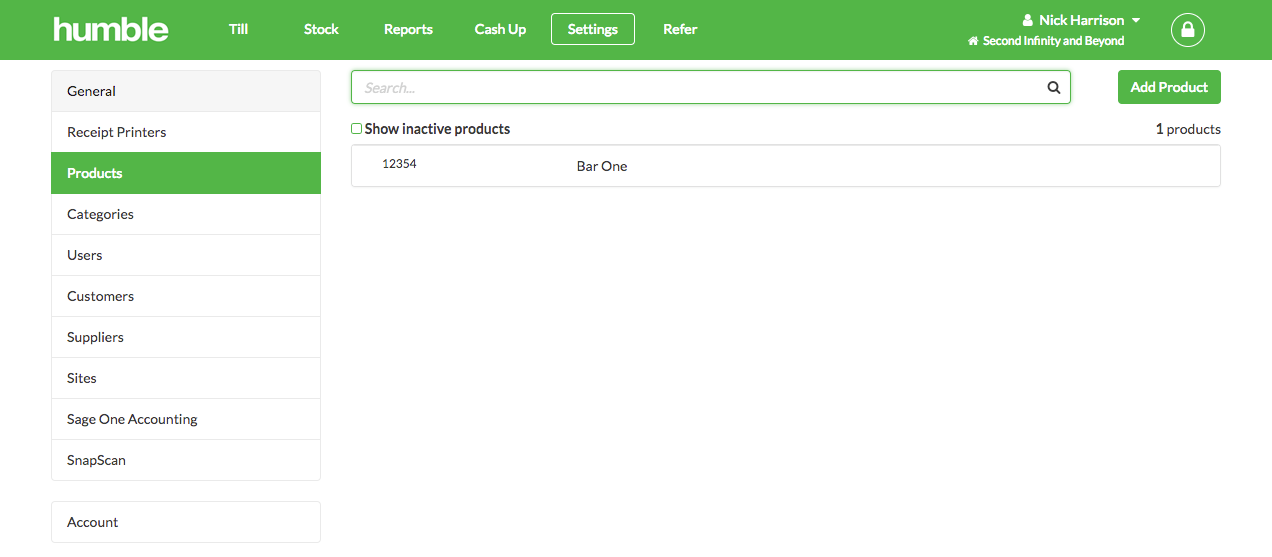Image resolution: width=1272 pixels, height=557 pixels.
Task: Open Receipt Printers settings
Action: click(x=186, y=132)
